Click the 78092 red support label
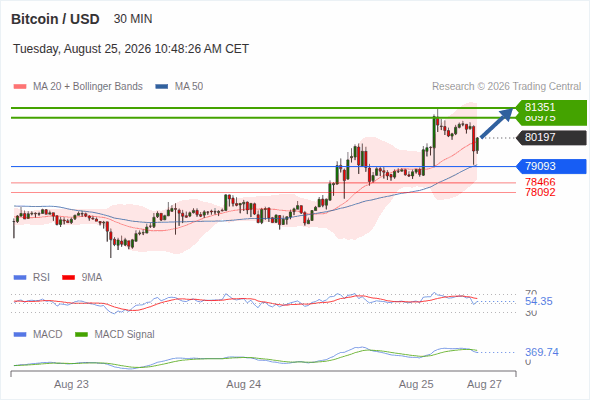The height and width of the screenshot is (400, 590). [540, 192]
